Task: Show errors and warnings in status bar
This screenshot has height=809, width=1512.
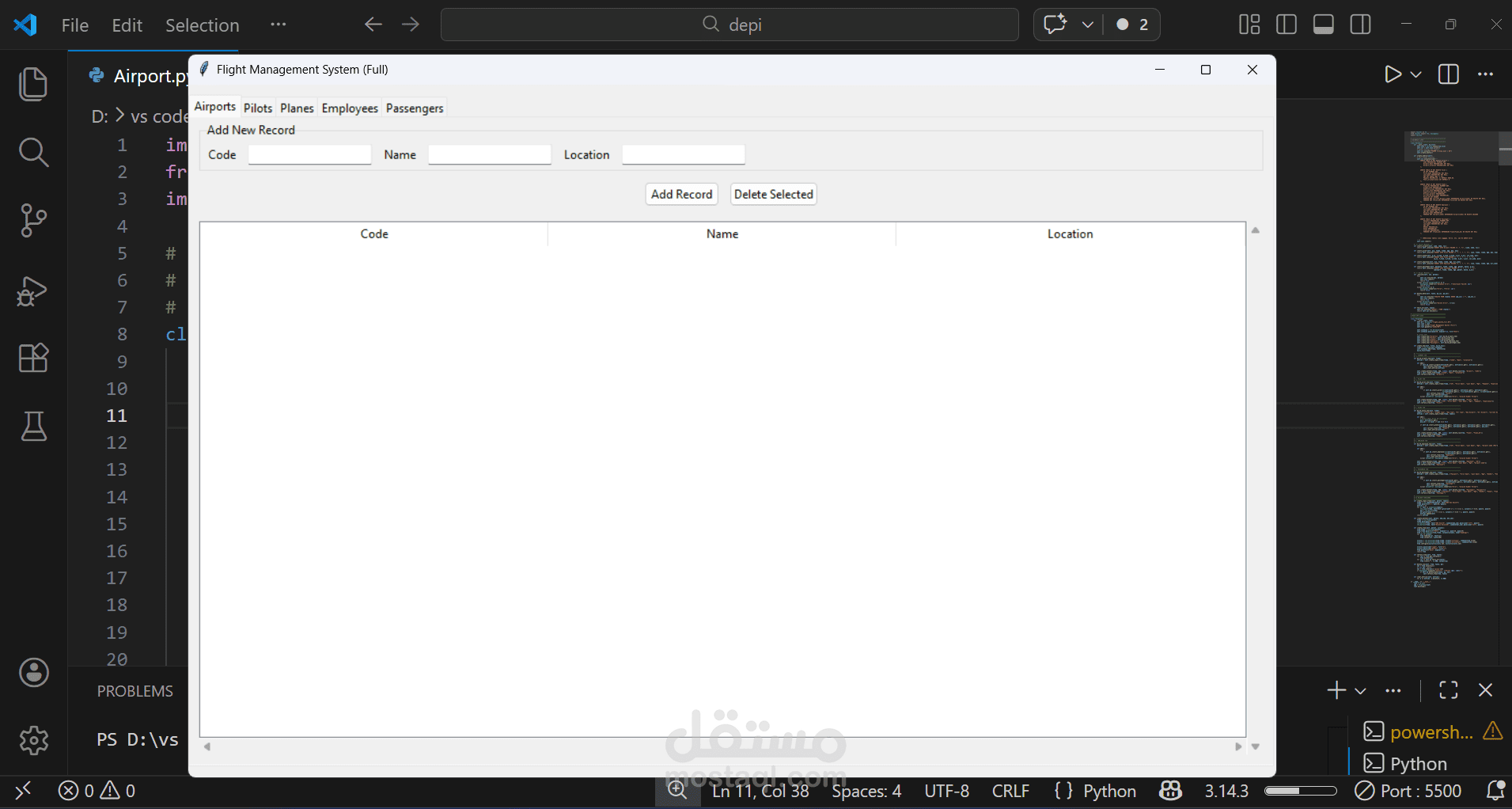Action: [x=97, y=791]
